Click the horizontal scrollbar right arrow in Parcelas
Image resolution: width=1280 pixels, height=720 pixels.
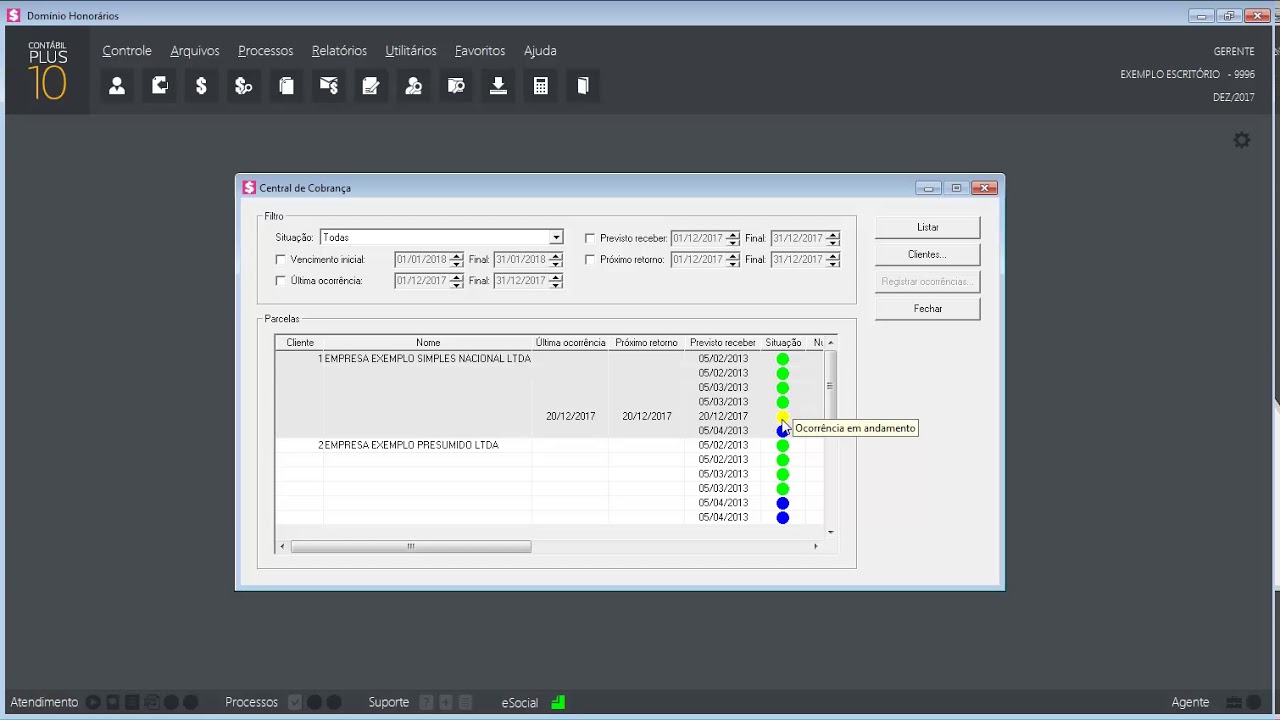coord(816,546)
